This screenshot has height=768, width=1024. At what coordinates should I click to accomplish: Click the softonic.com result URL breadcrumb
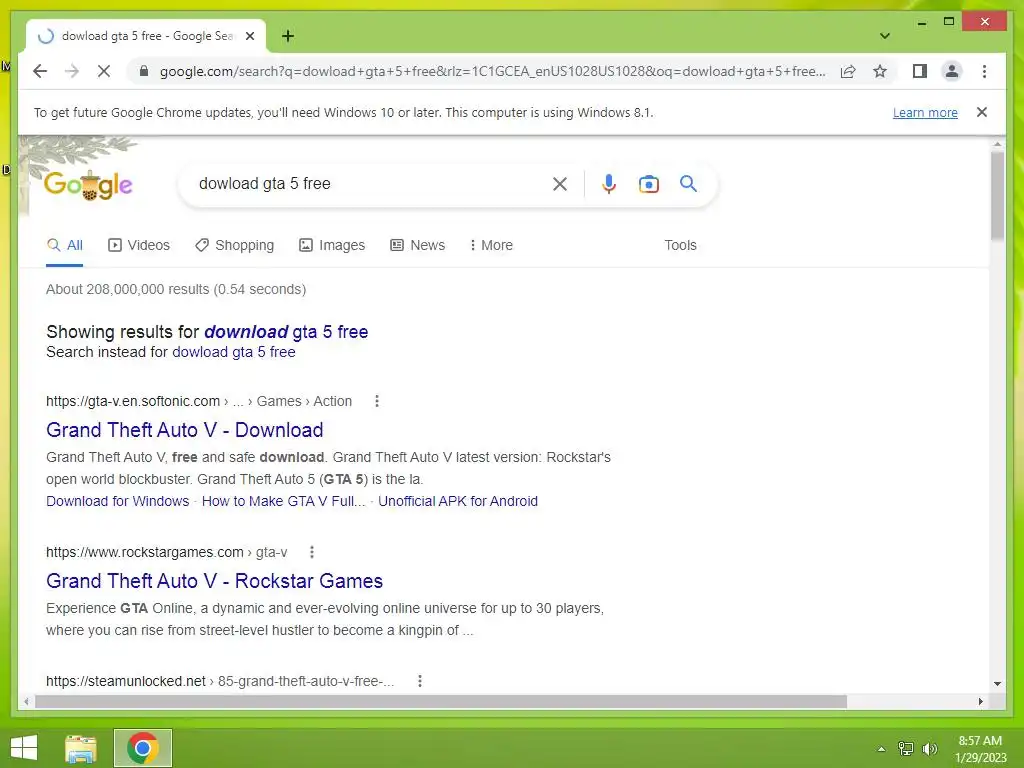point(199,401)
